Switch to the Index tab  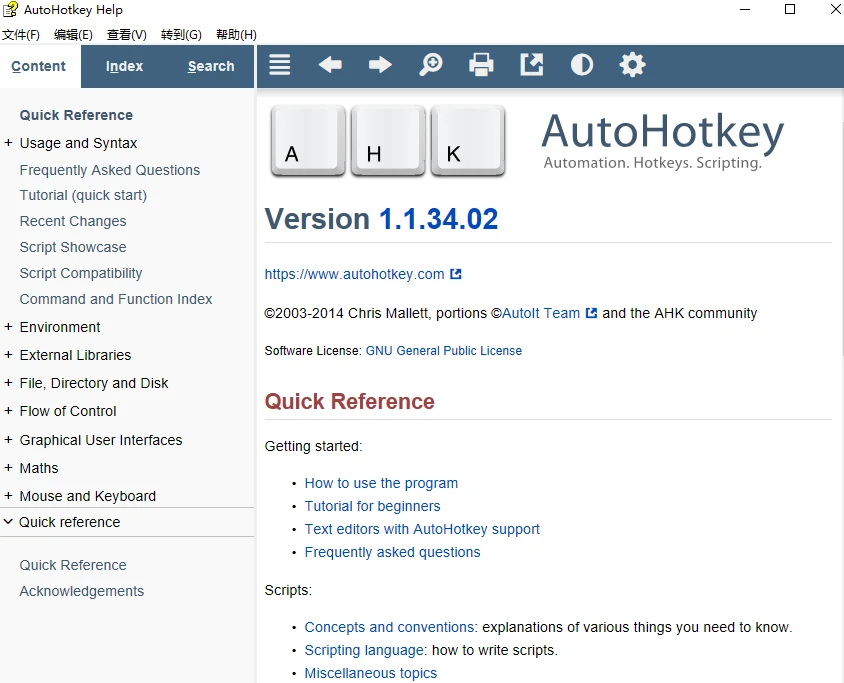(x=125, y=67)
